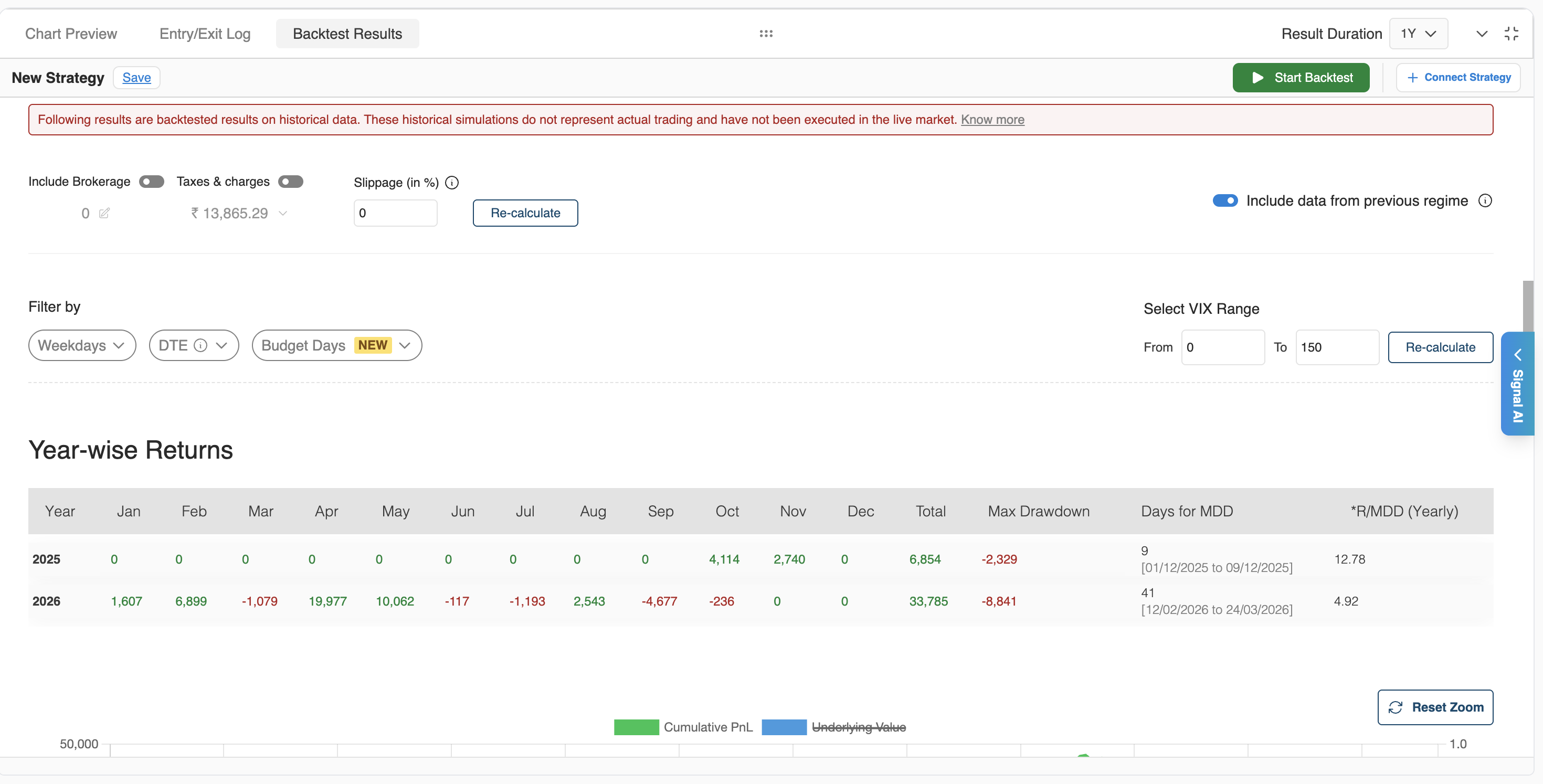The height and width of the screenshot is (784, 1543).
Task: Edit brokerage value pencil icon
Action: [x=104, y=213]
